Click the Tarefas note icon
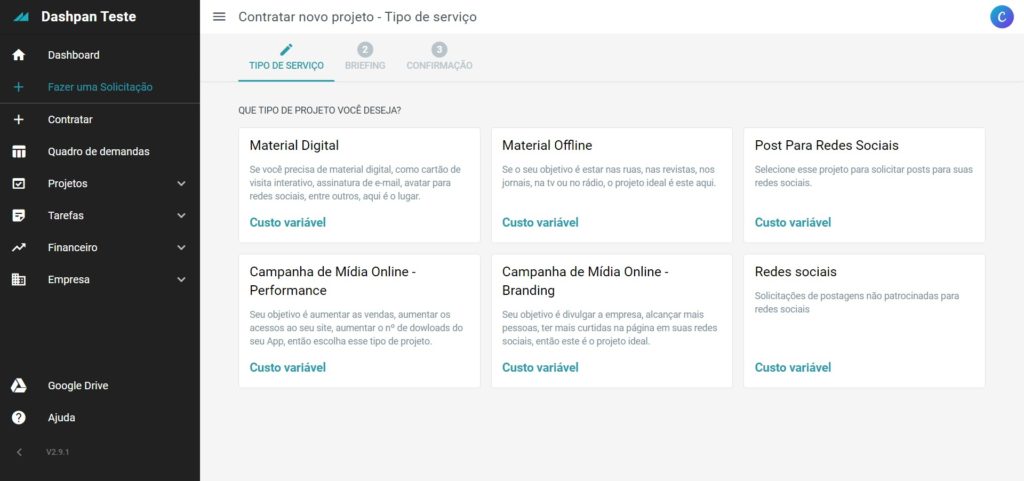 19,215
